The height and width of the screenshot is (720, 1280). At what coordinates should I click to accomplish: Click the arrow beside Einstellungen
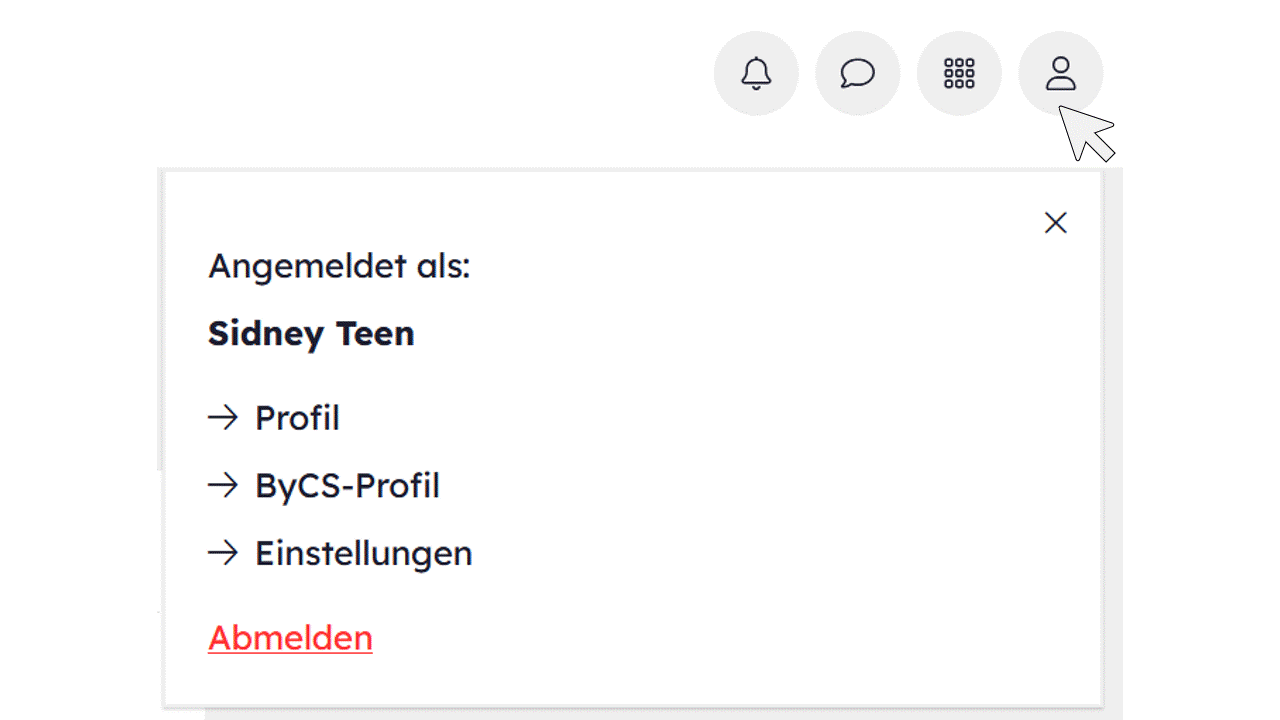pos(222,553)
